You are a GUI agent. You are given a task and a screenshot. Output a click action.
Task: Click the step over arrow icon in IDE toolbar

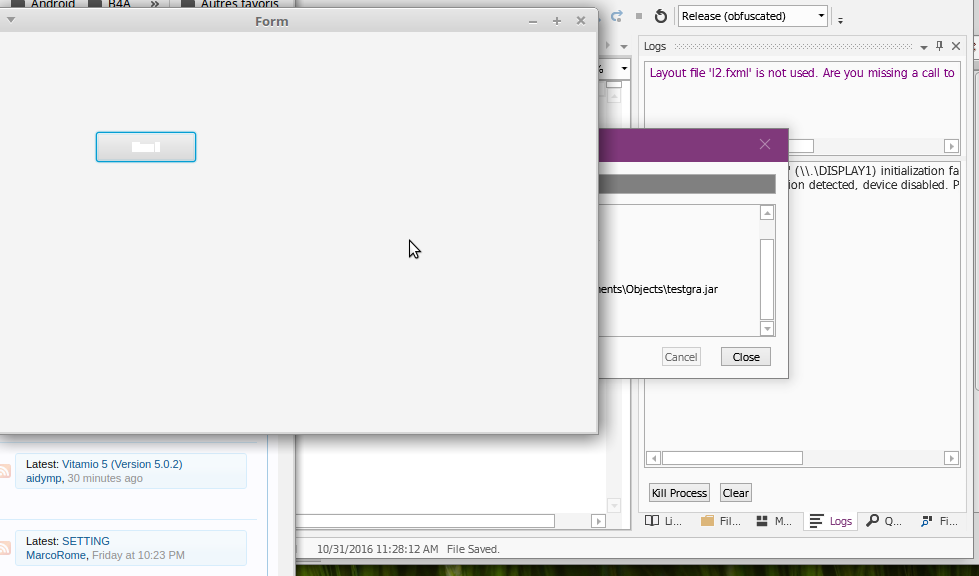click(x=616, y=16)
